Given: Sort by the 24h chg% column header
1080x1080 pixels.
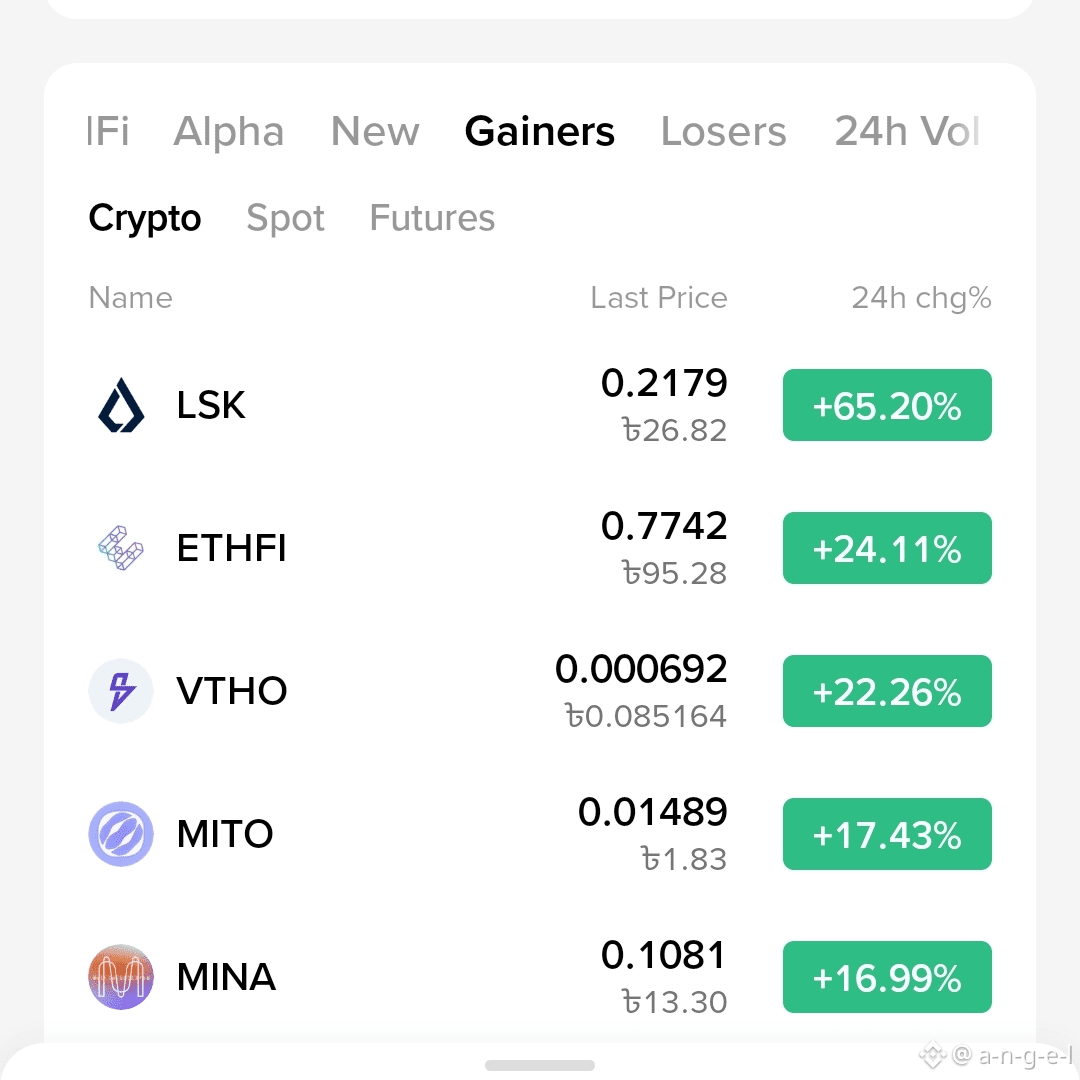Looking at the screenshot, I should [922, 298].
